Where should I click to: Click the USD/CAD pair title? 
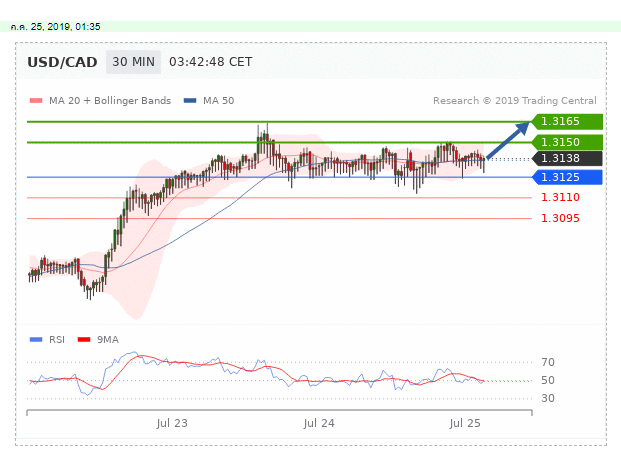[x=62, y=62]
